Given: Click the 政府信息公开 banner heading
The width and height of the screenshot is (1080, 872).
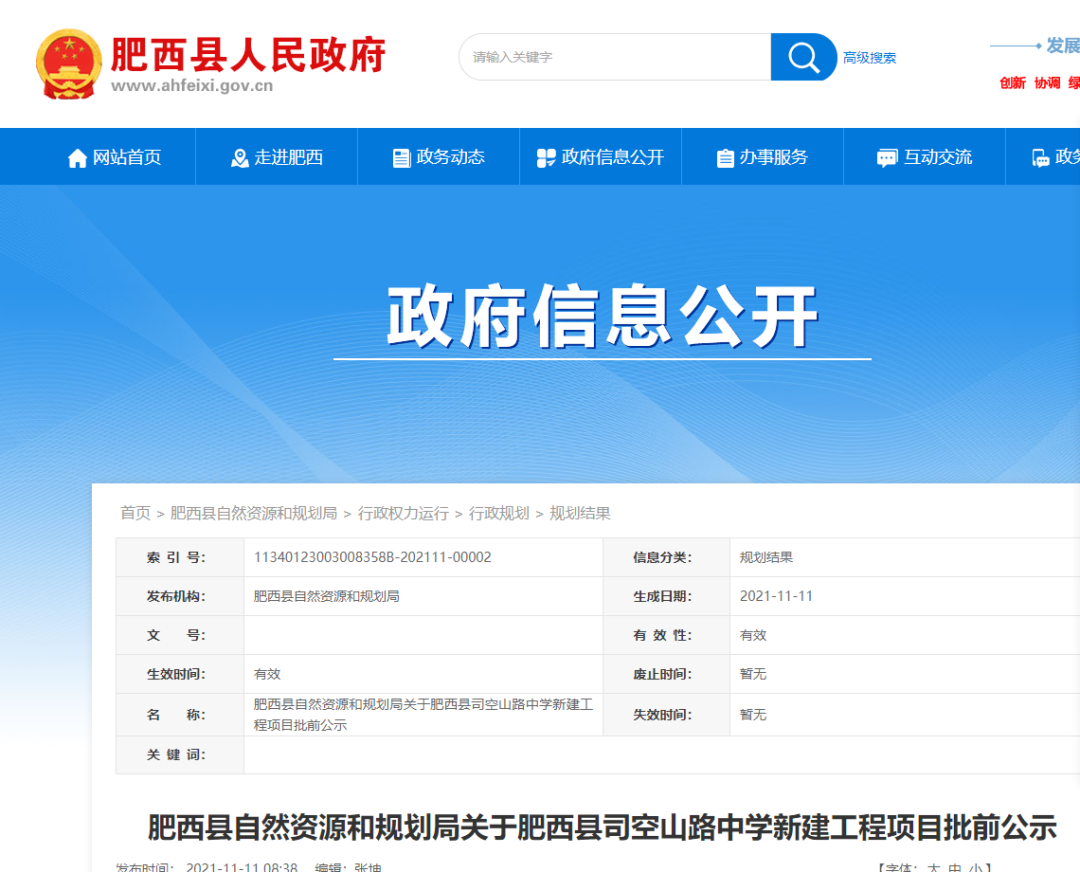Looking at the screenshot, I should (602, 316).
